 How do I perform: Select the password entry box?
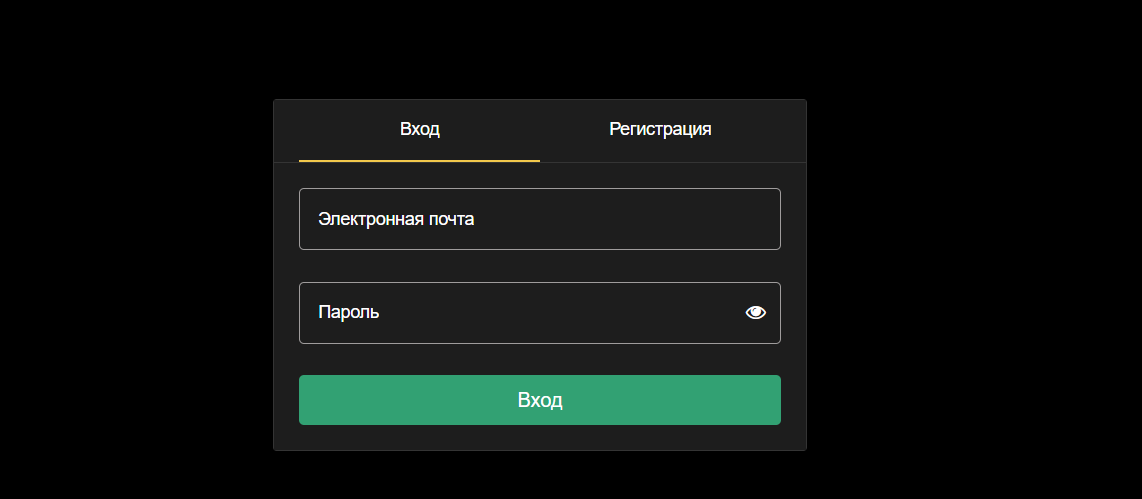pyautogui.click(x=540, y=313)
